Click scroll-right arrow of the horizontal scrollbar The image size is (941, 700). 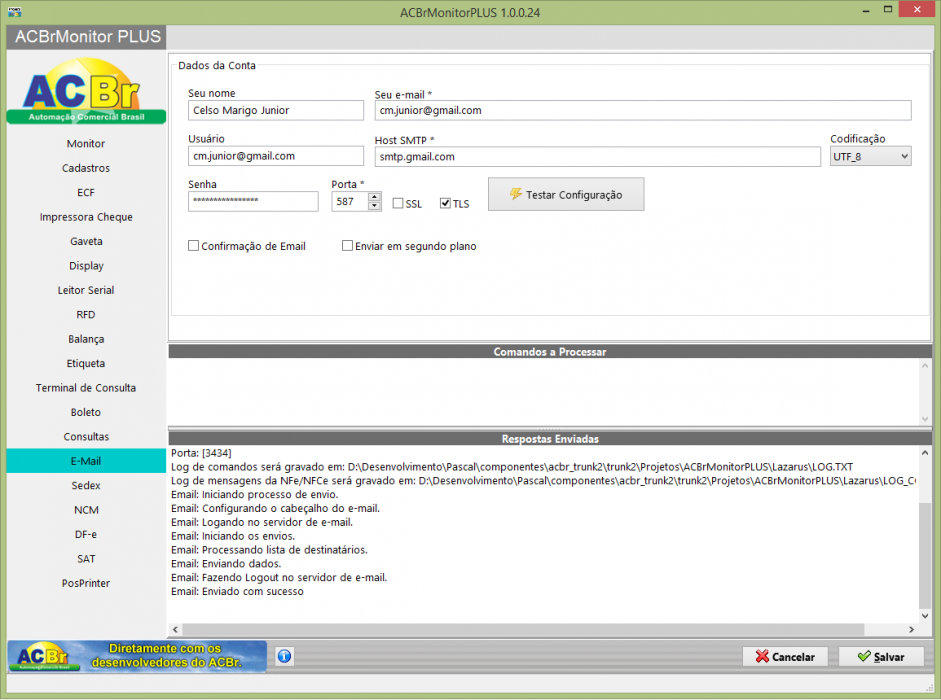tap(911, 630)
